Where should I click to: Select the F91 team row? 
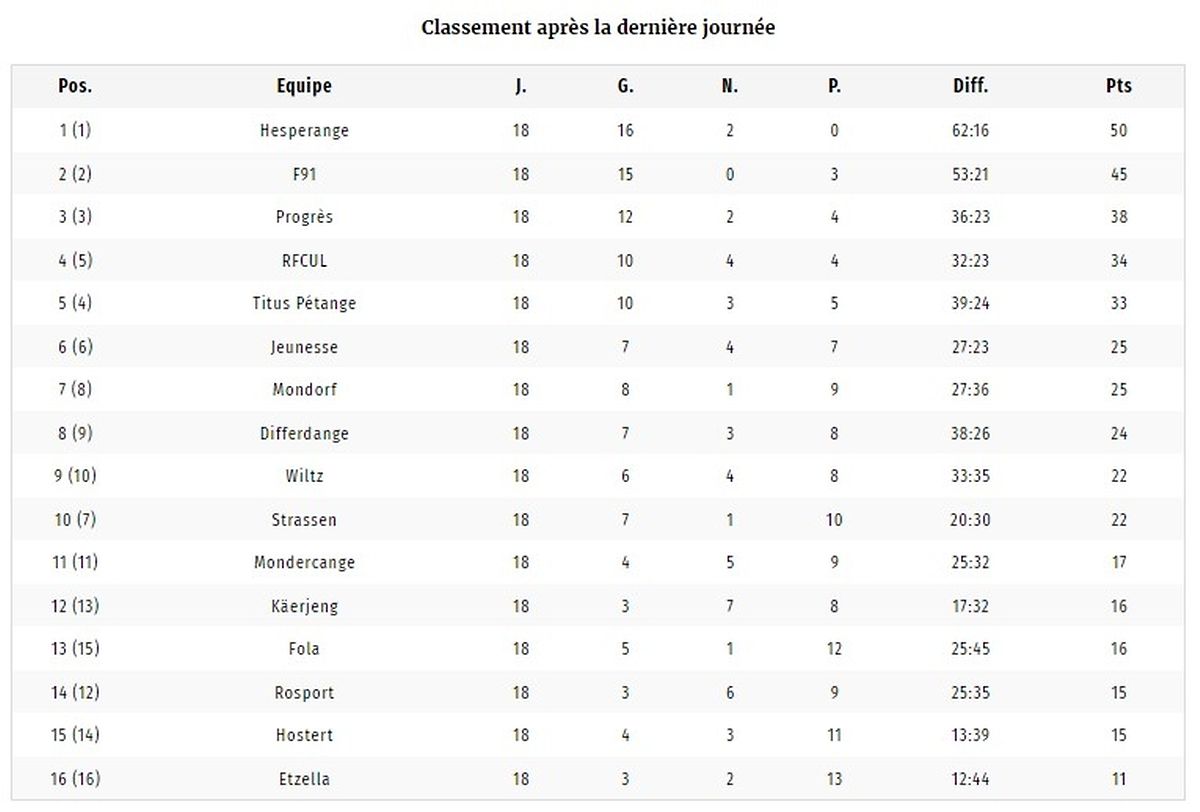coord(598,174)
